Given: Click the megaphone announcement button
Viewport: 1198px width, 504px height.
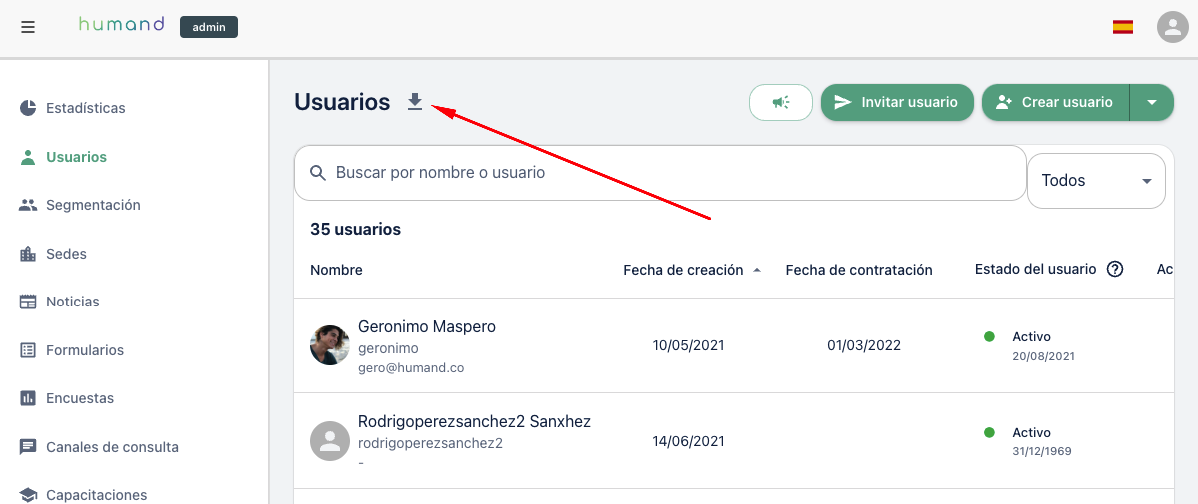Looking at the screenshot, I should (781, 102).
